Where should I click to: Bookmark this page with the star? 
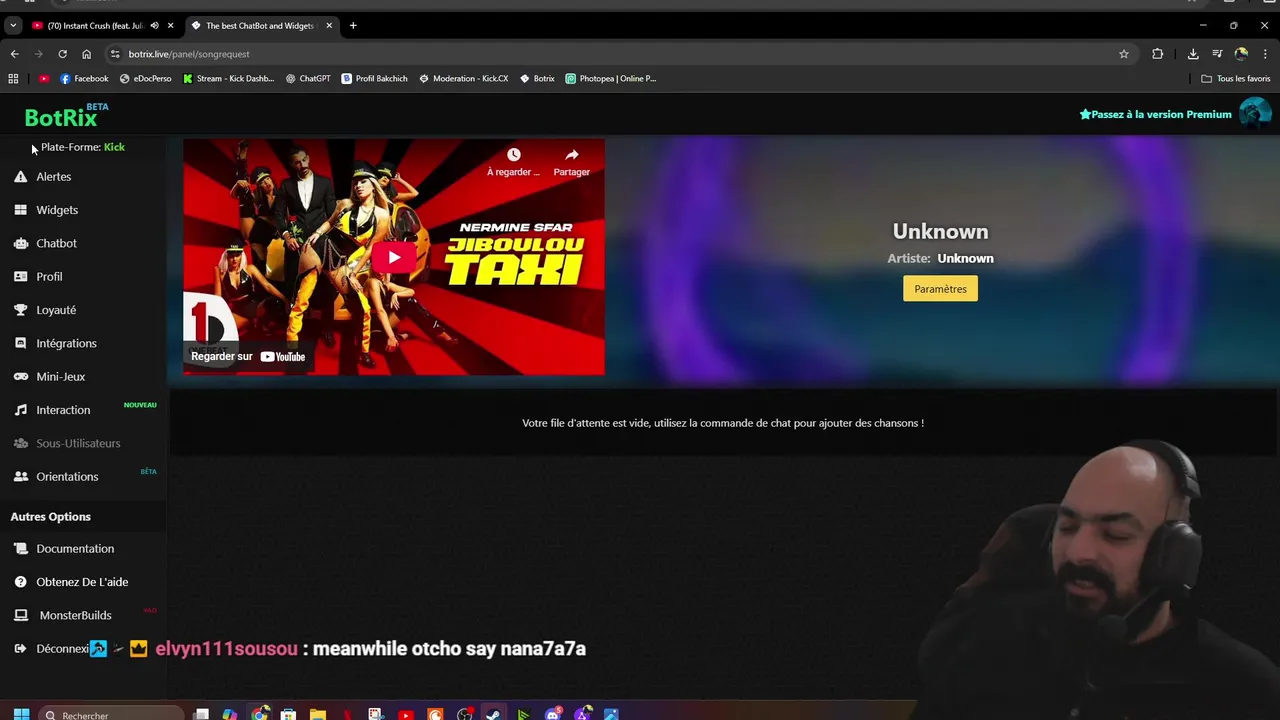click(x=1124, y=54)
